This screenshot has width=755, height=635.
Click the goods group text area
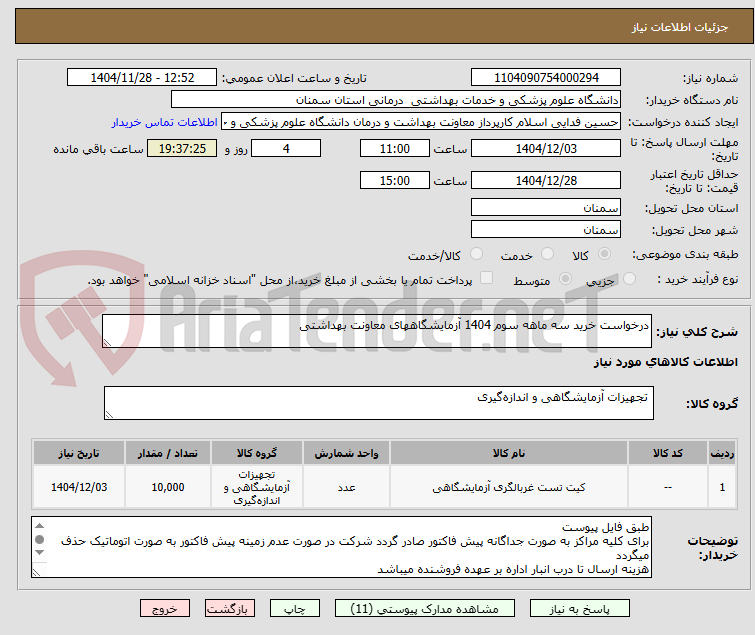(379, 403)
